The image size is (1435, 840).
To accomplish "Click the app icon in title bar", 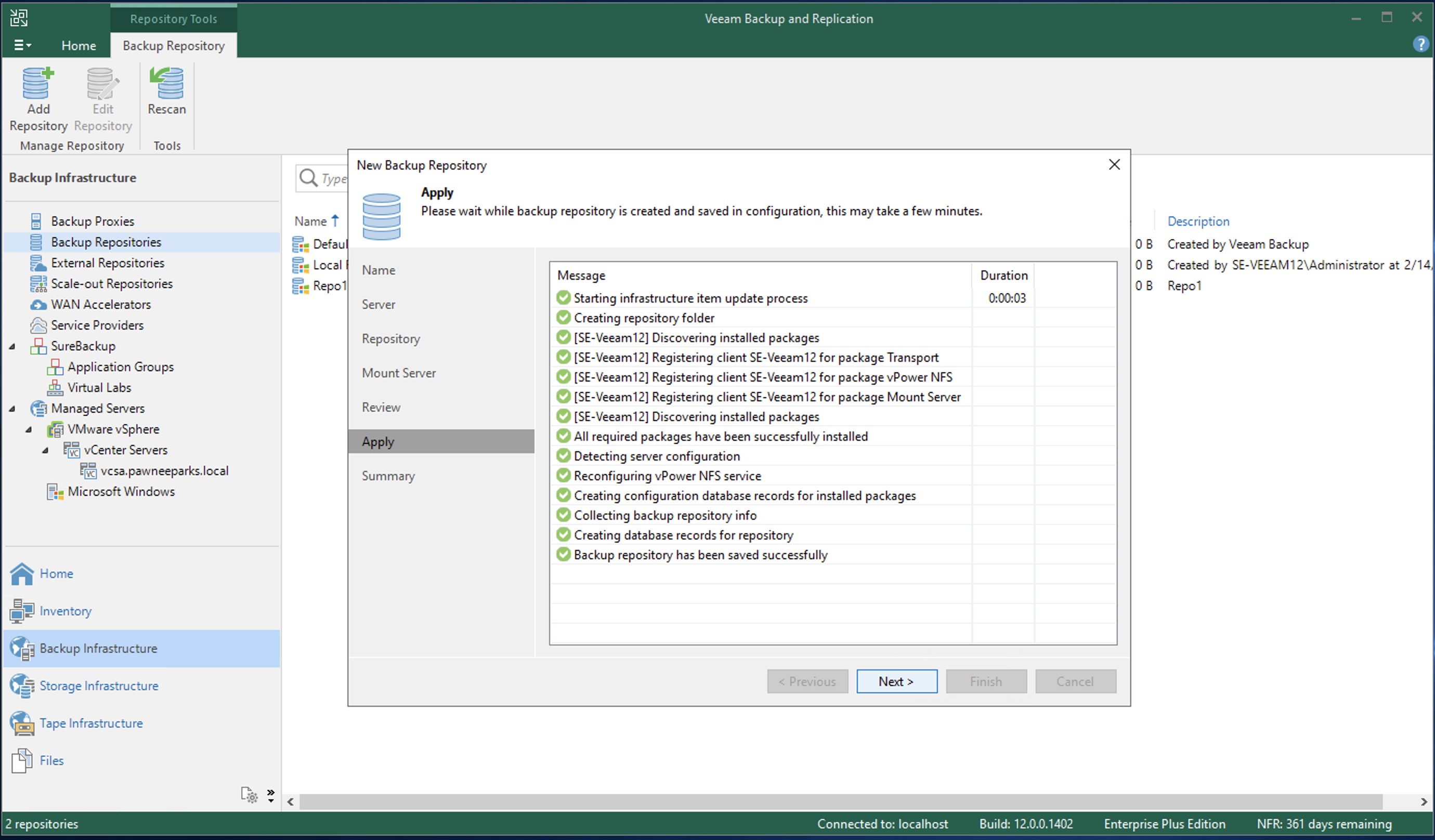I will [18, 18].
